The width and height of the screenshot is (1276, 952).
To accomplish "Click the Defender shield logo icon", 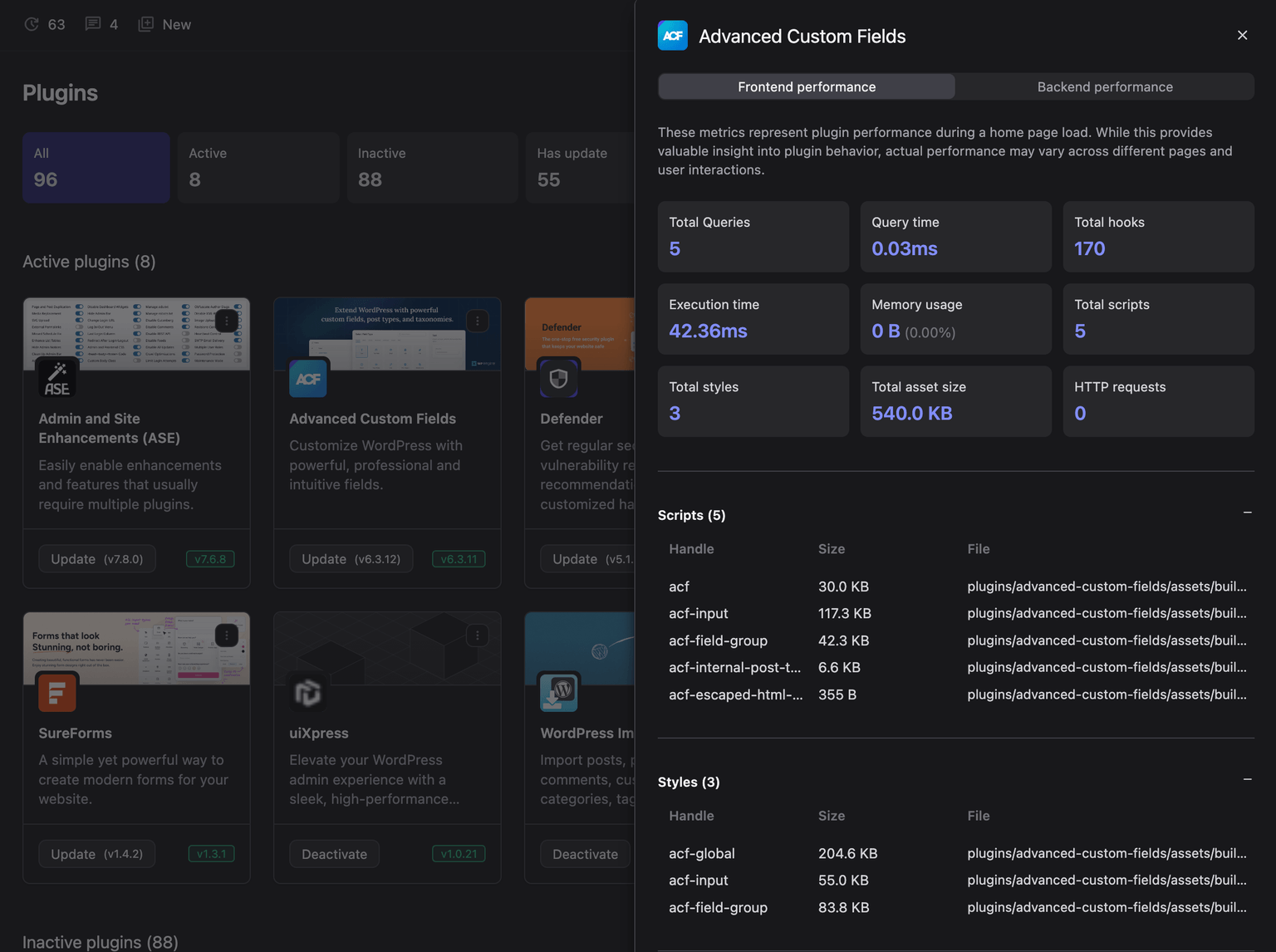I will point(559,378).
